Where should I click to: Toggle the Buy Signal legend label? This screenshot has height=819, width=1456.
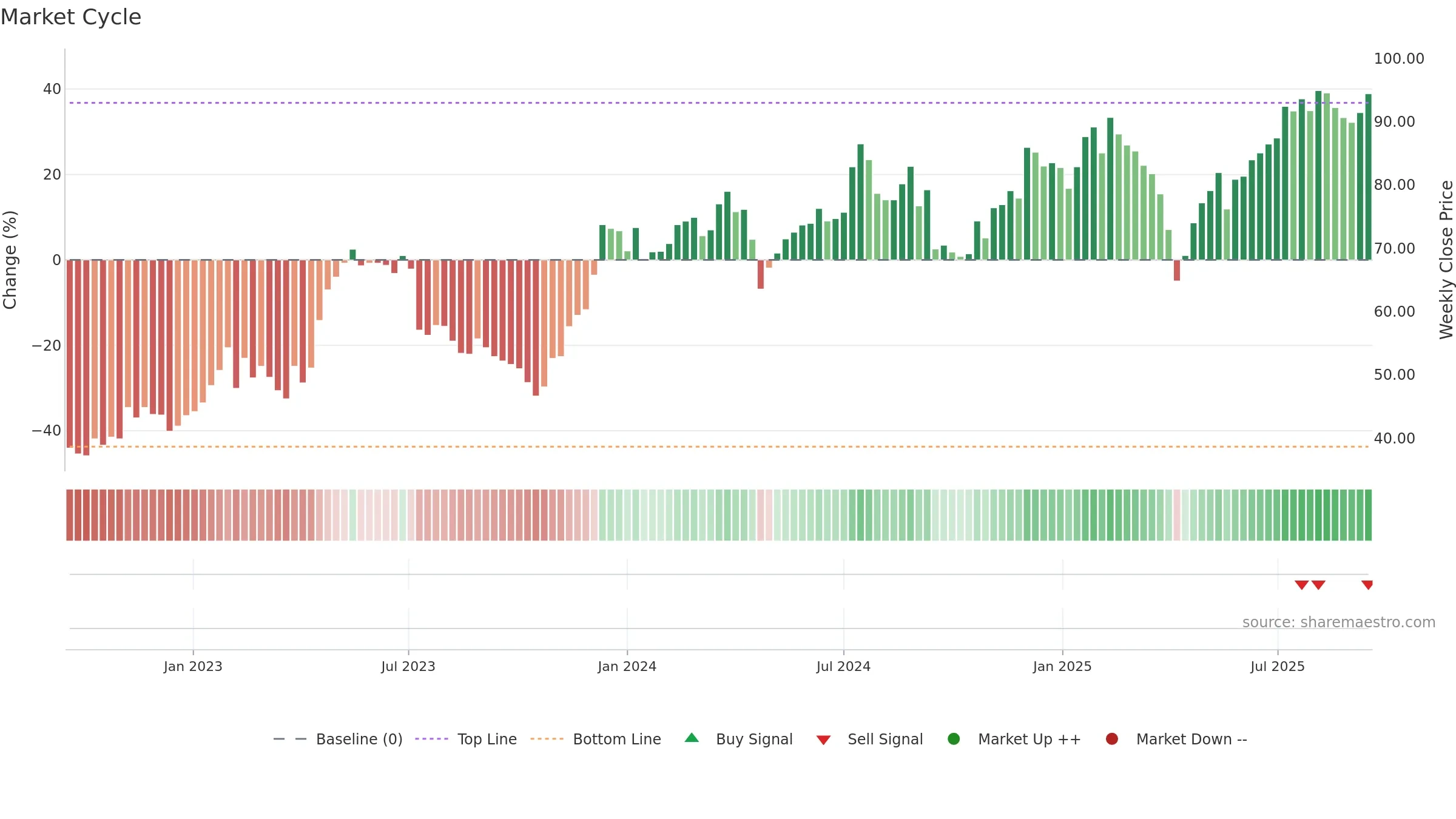[x=754, y=739]
